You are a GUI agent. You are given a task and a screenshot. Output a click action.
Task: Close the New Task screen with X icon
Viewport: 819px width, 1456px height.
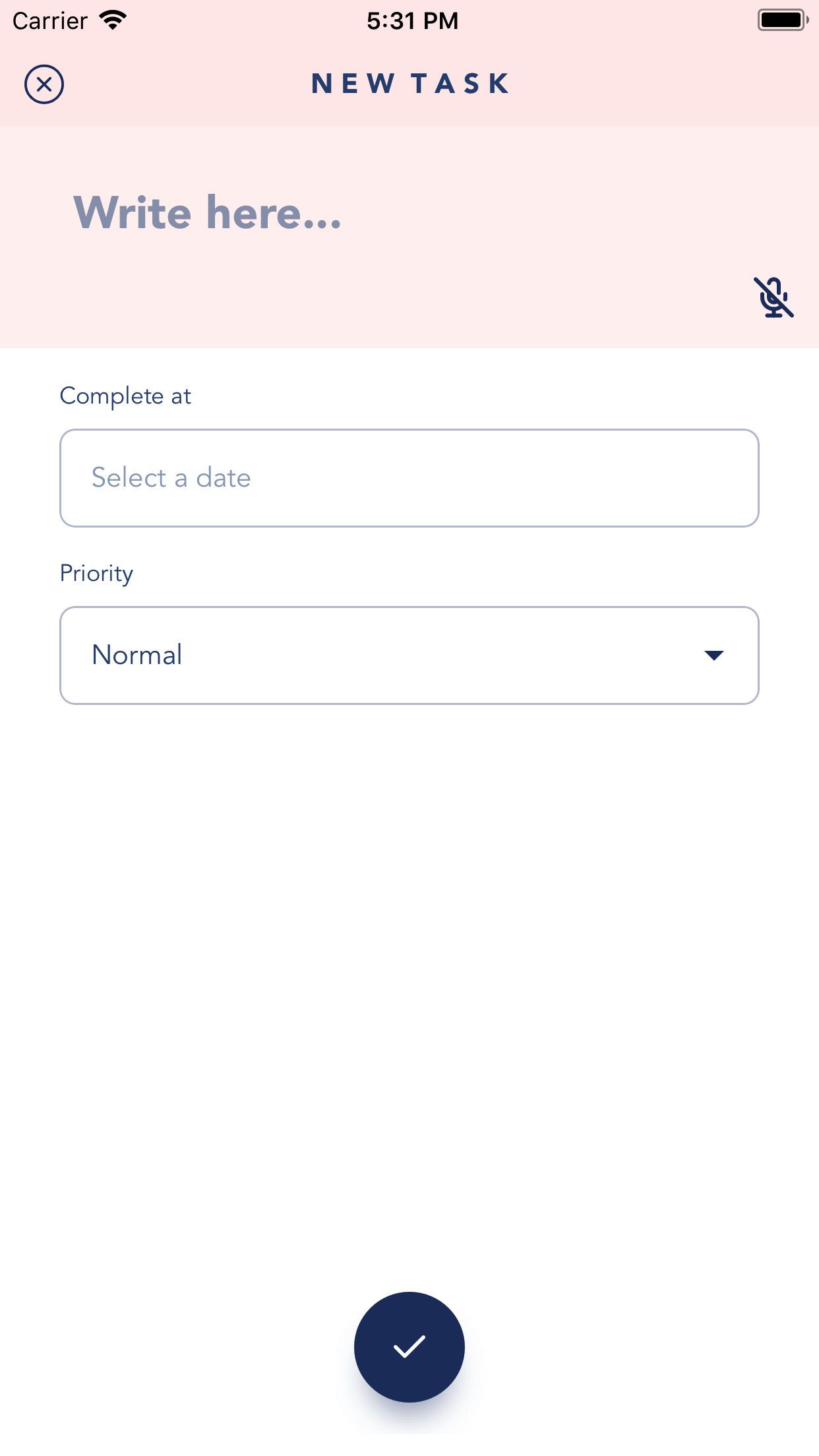pyautogui.click(x=44, y=84)
